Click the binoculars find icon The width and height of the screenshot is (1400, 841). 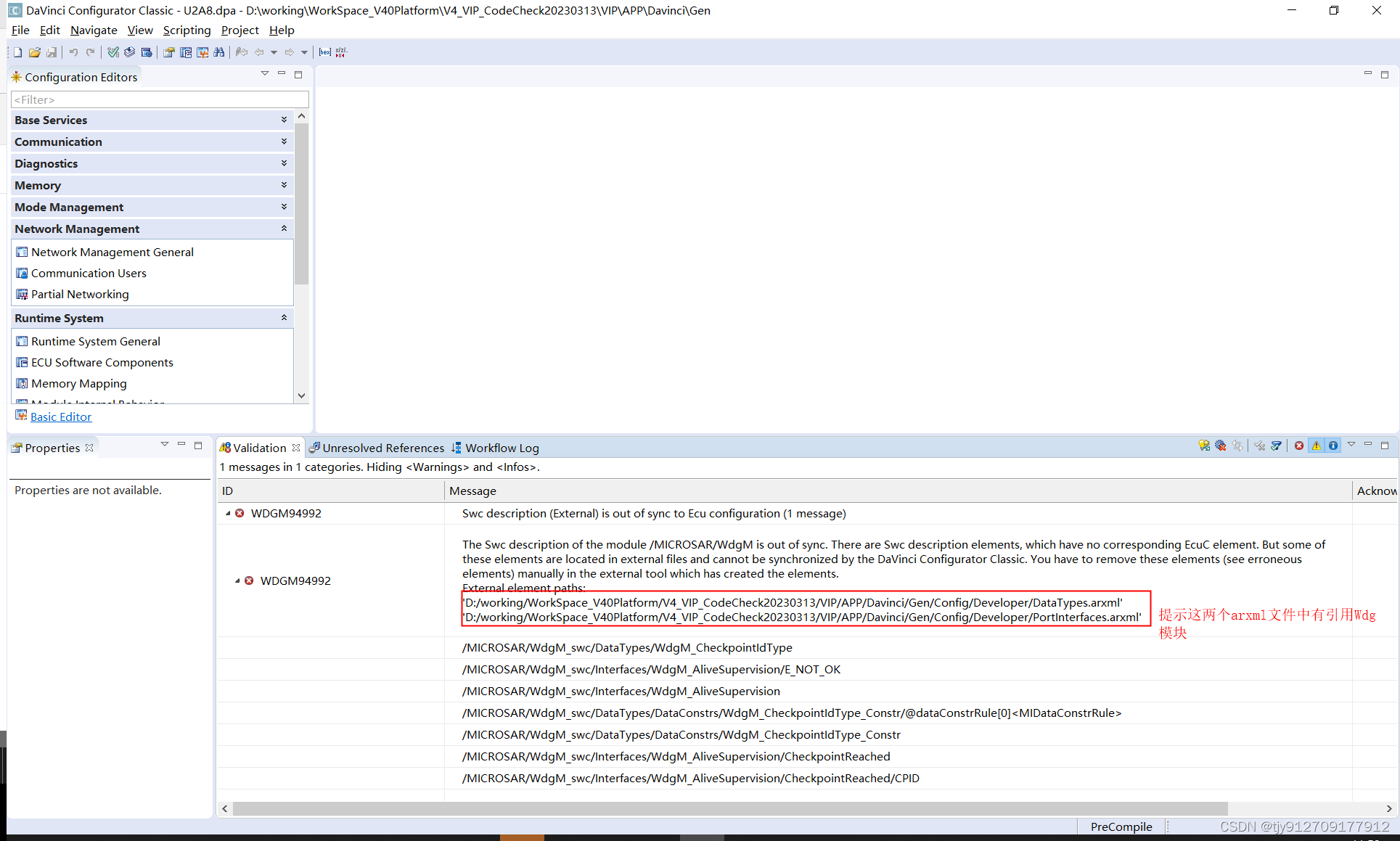pyautogui.click(x=219, y=52)
